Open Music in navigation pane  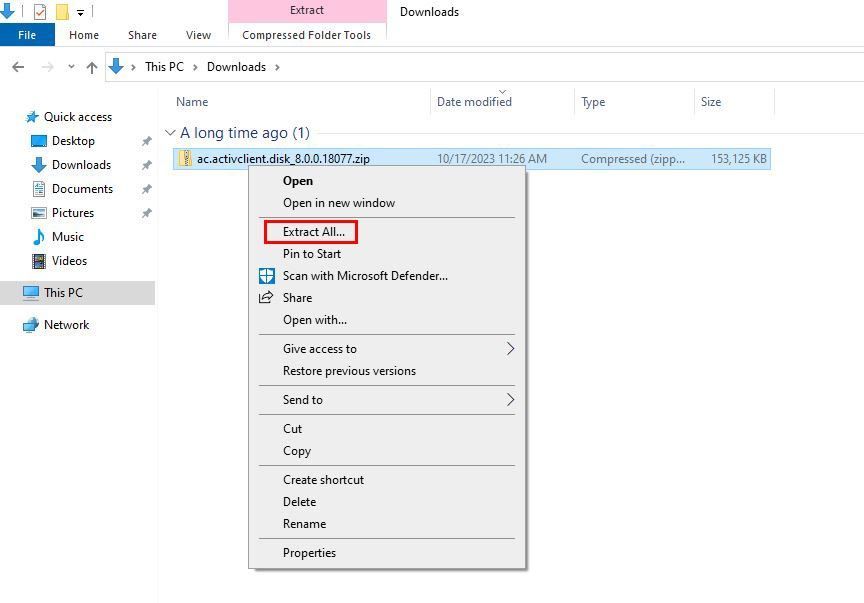pyautogui.click(x=68, y=237)
